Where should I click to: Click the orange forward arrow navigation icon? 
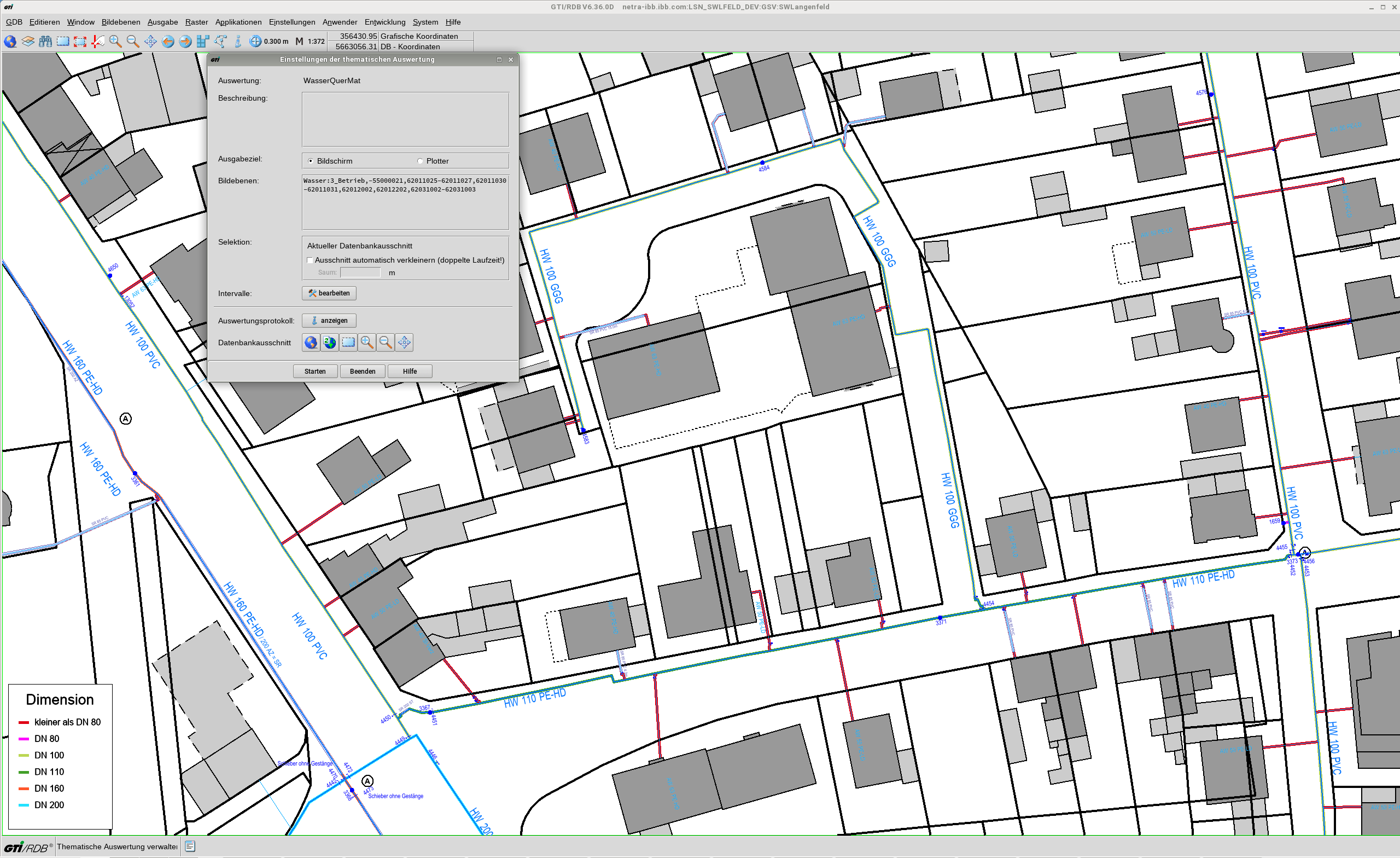pos(185,42)
